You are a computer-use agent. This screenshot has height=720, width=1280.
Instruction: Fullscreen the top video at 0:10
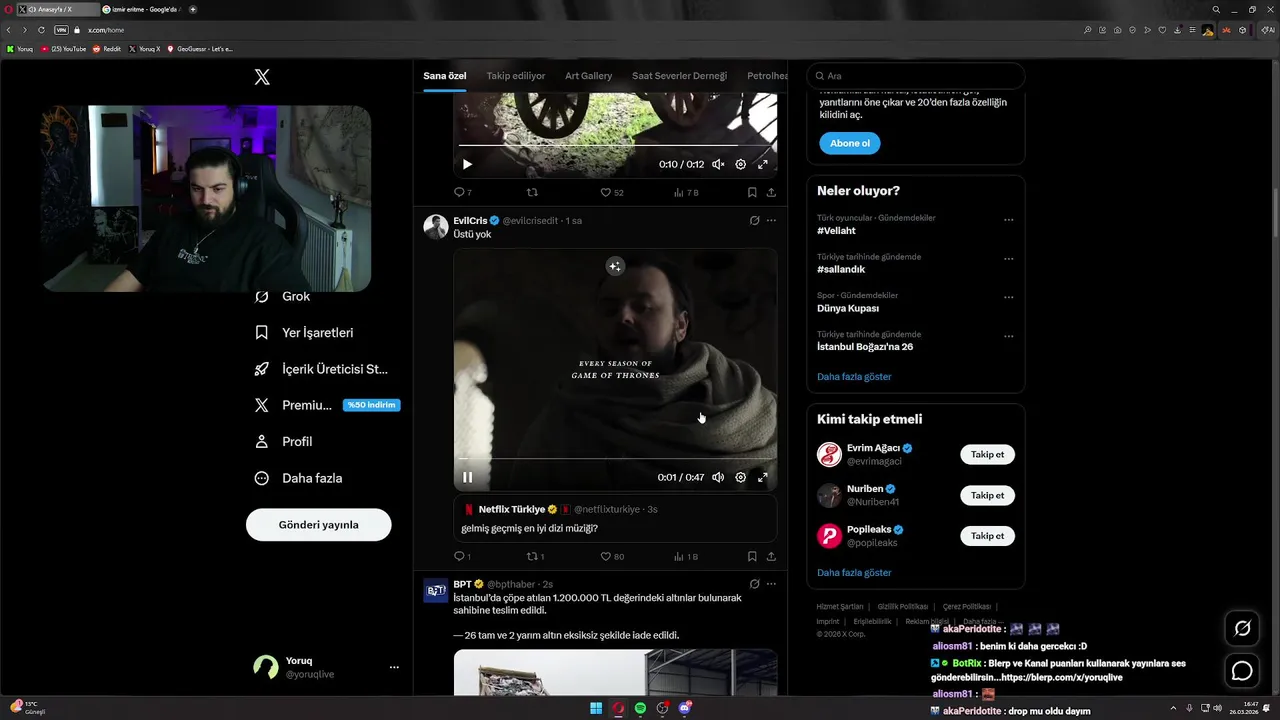(x=762, y=164)
